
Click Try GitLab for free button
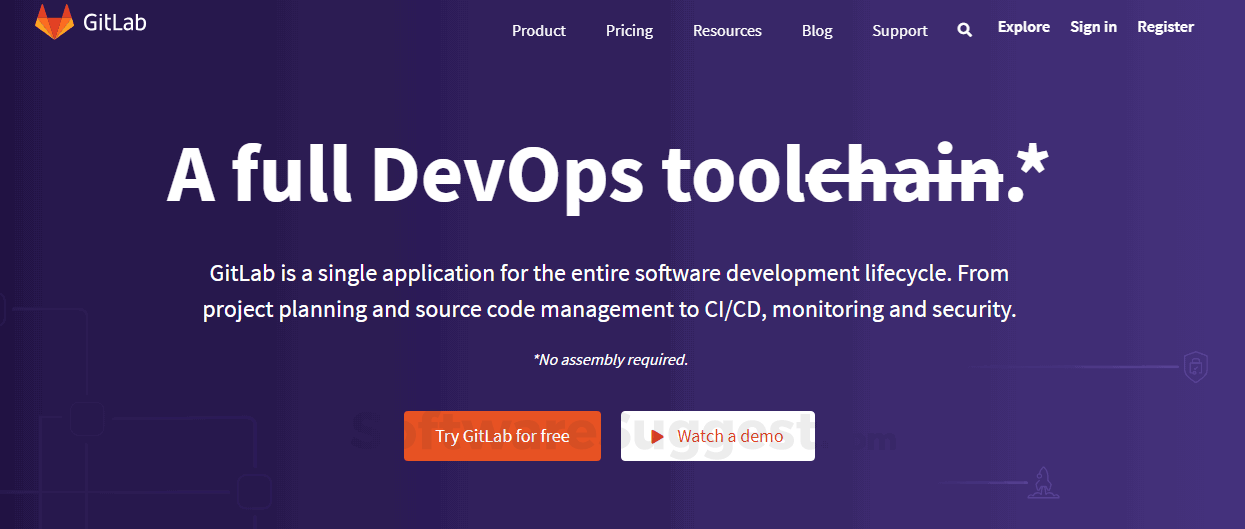(x=502, y=436)
